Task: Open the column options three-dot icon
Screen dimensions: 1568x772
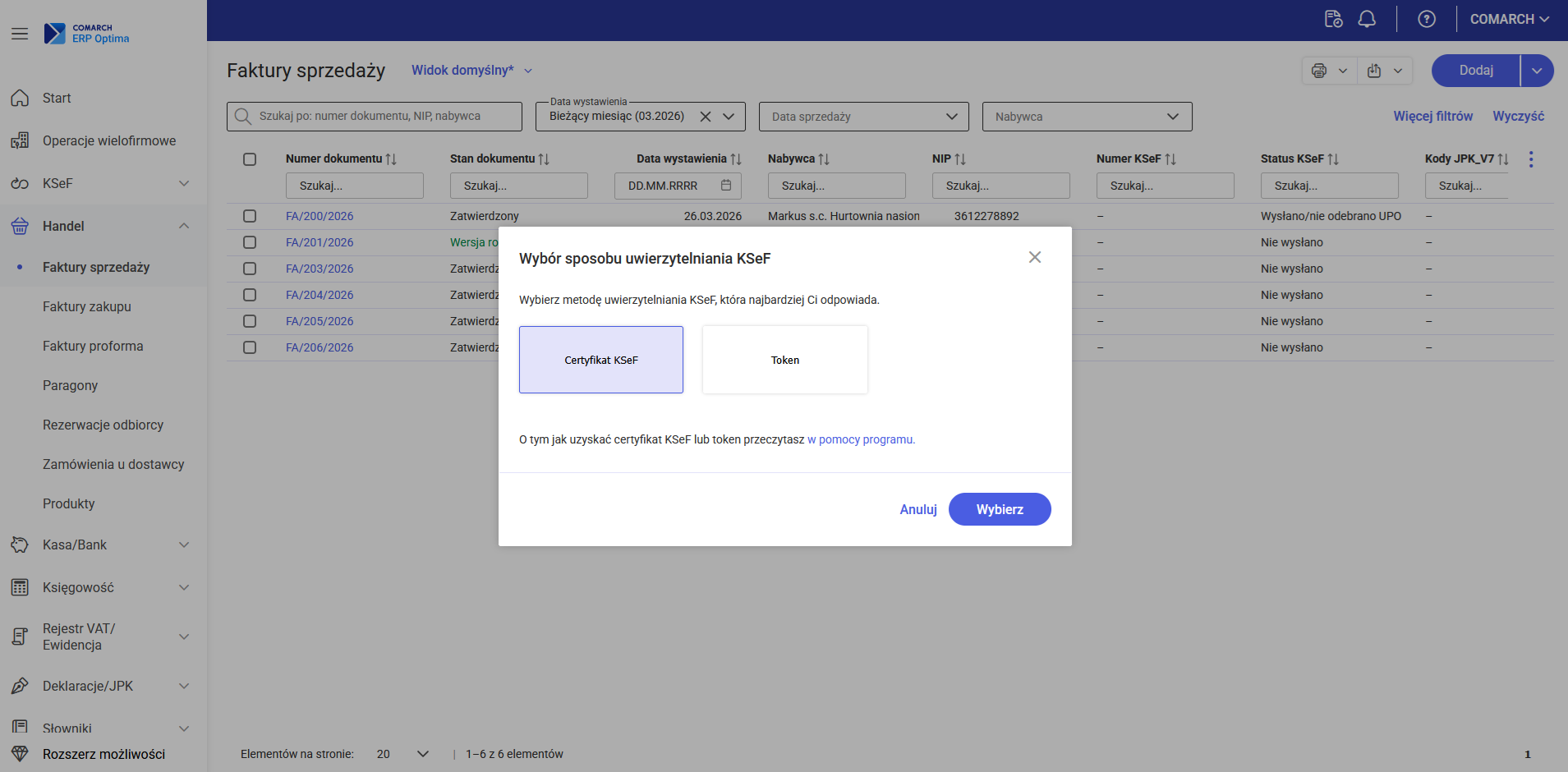Action: 1531,159
